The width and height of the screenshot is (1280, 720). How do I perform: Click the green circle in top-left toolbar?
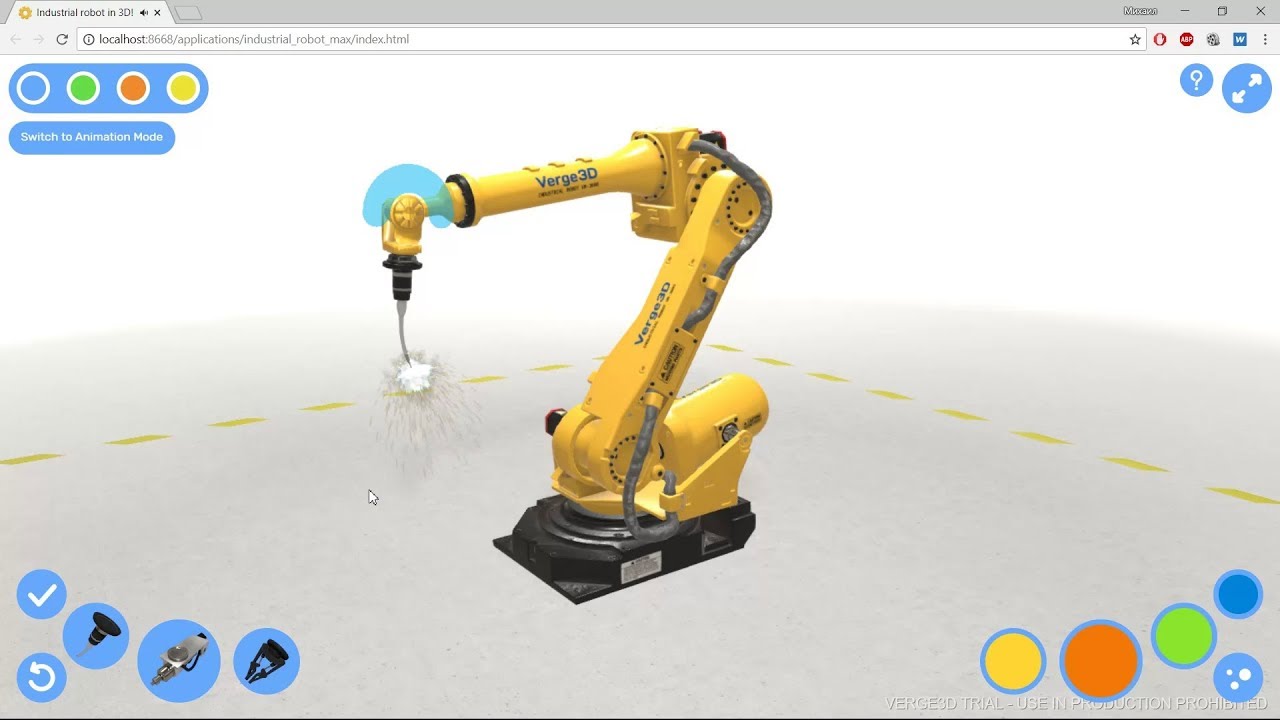point(83,88)
